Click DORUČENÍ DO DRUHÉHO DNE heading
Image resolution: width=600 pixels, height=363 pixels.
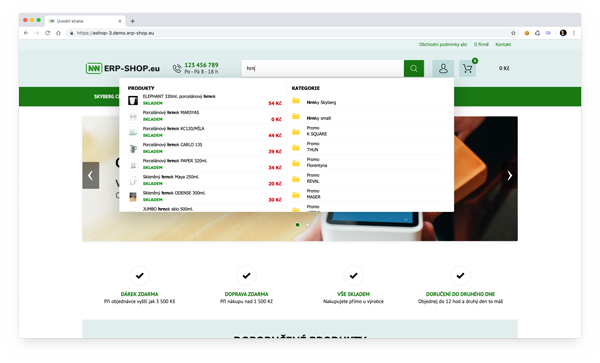click(460, 294)
